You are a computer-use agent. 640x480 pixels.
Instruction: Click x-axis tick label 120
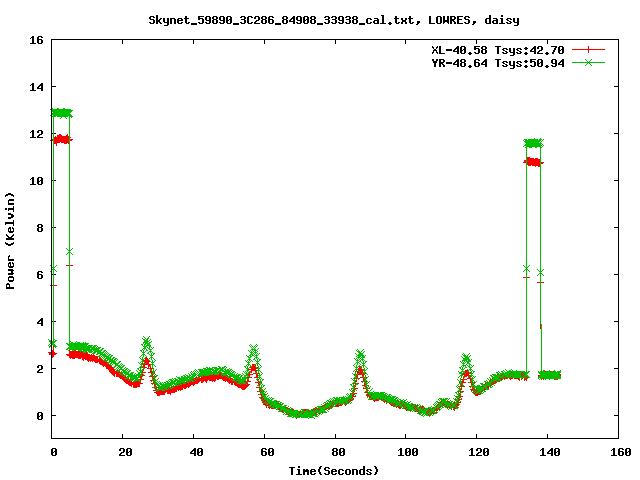click(479, 452)
